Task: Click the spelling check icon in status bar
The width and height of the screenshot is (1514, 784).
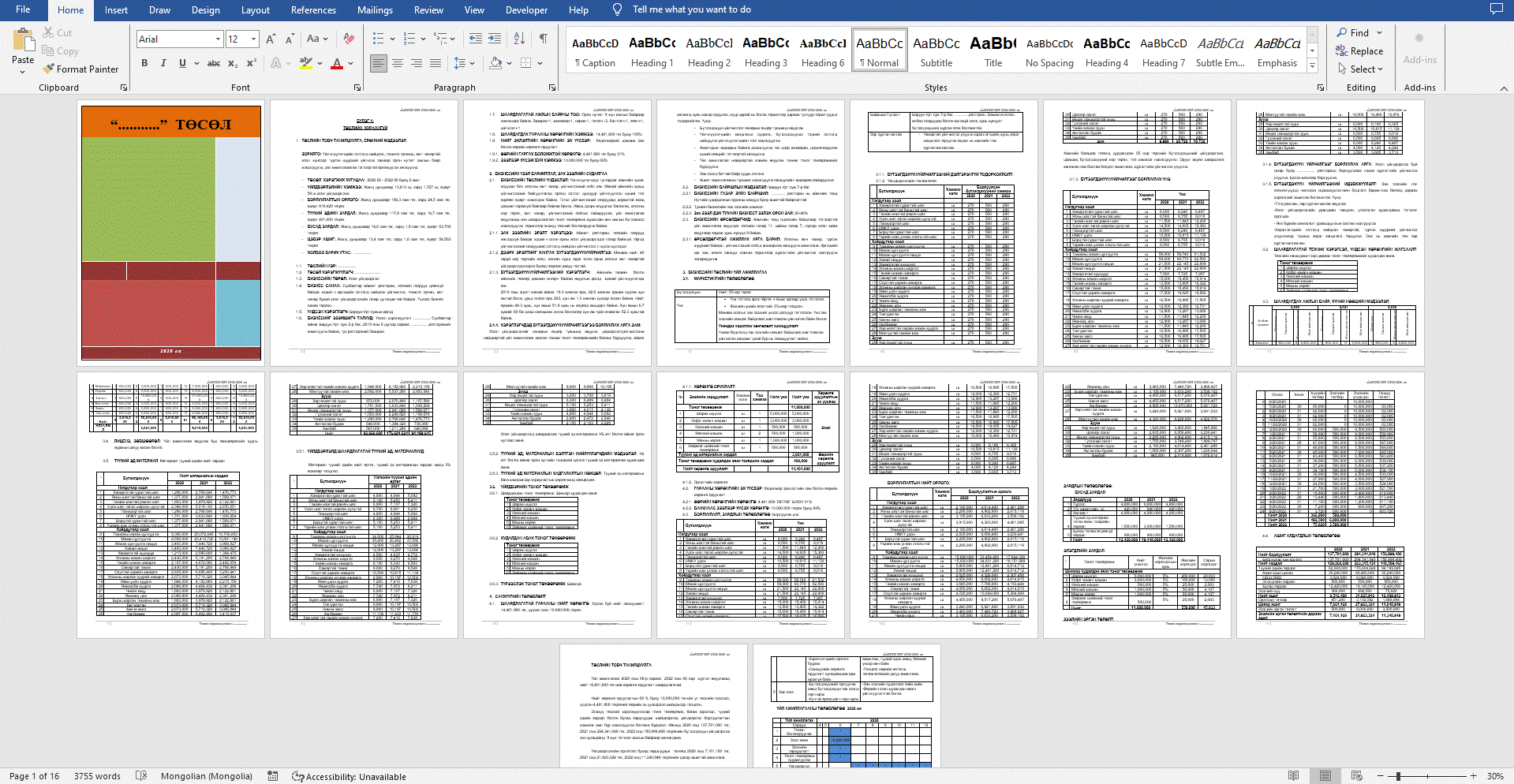Action: click(141, 776)
